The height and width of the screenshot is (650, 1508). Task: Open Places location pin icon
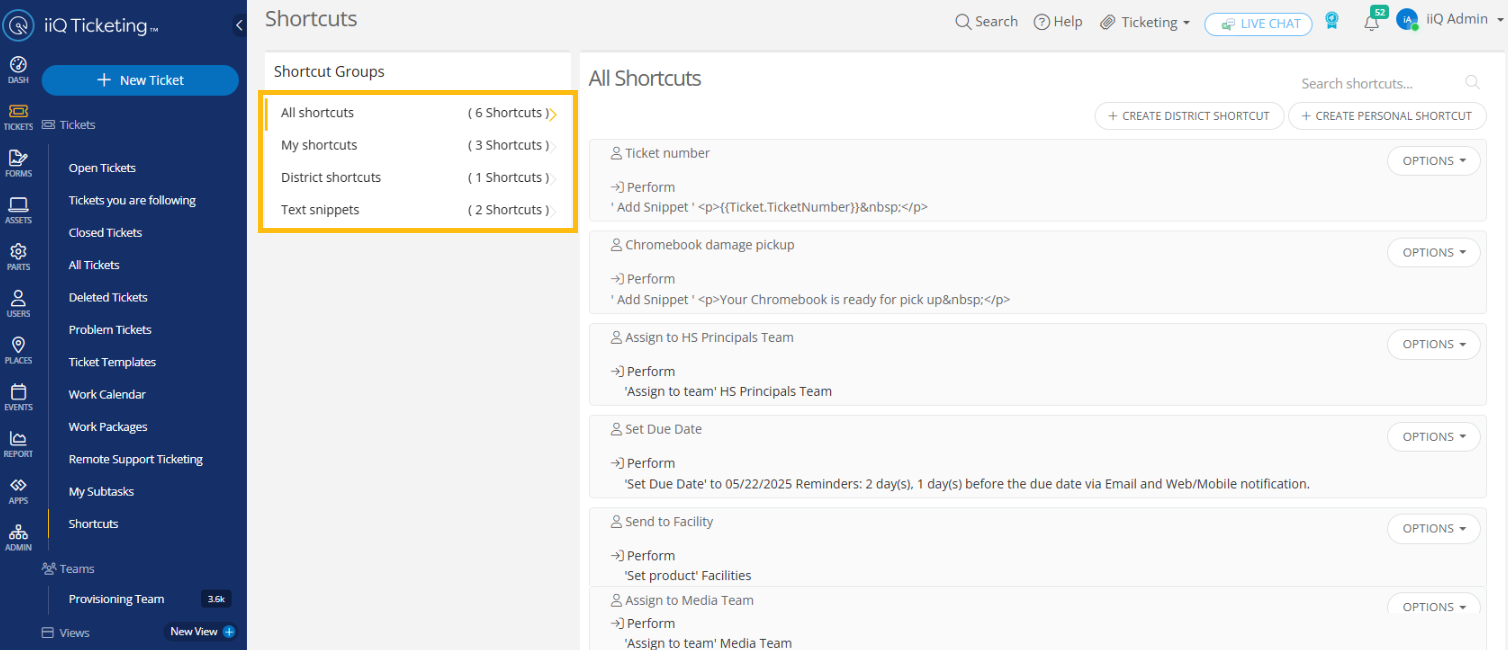coord(18,350)
